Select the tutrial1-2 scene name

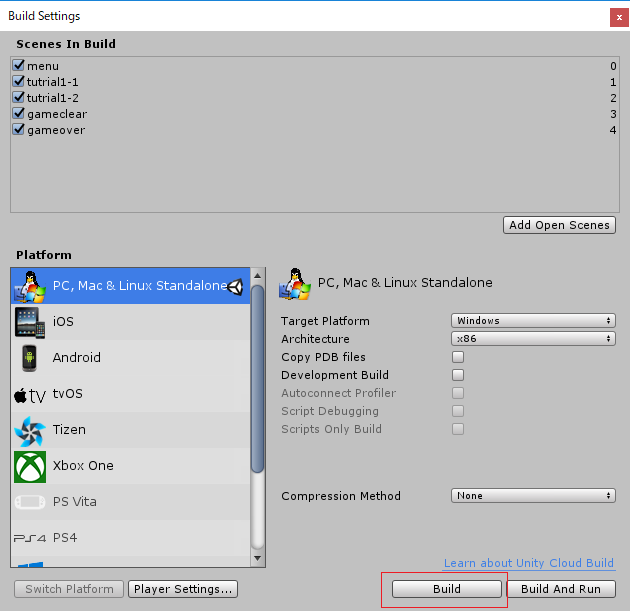tap(53, 98)
